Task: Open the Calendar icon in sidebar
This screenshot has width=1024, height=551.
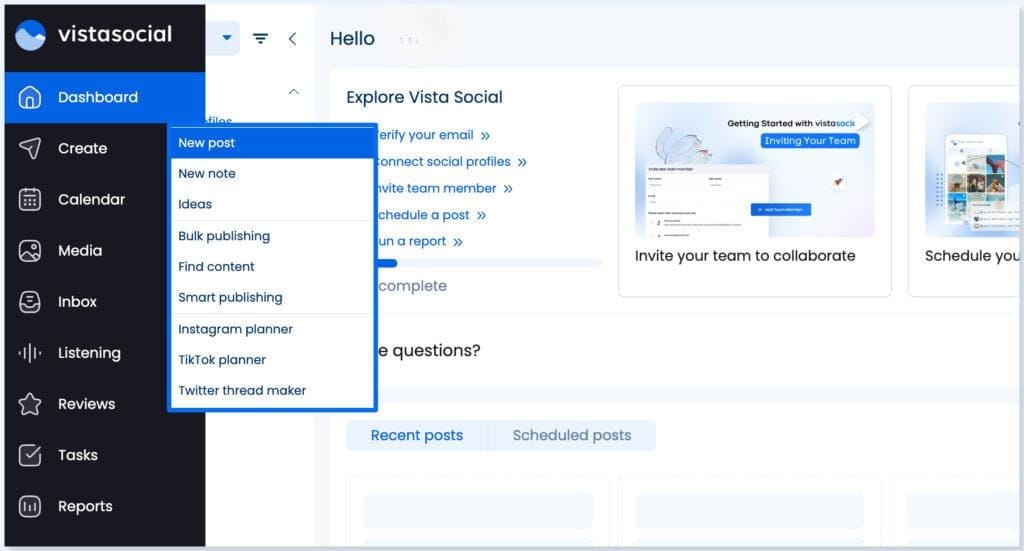Action: 29,199
